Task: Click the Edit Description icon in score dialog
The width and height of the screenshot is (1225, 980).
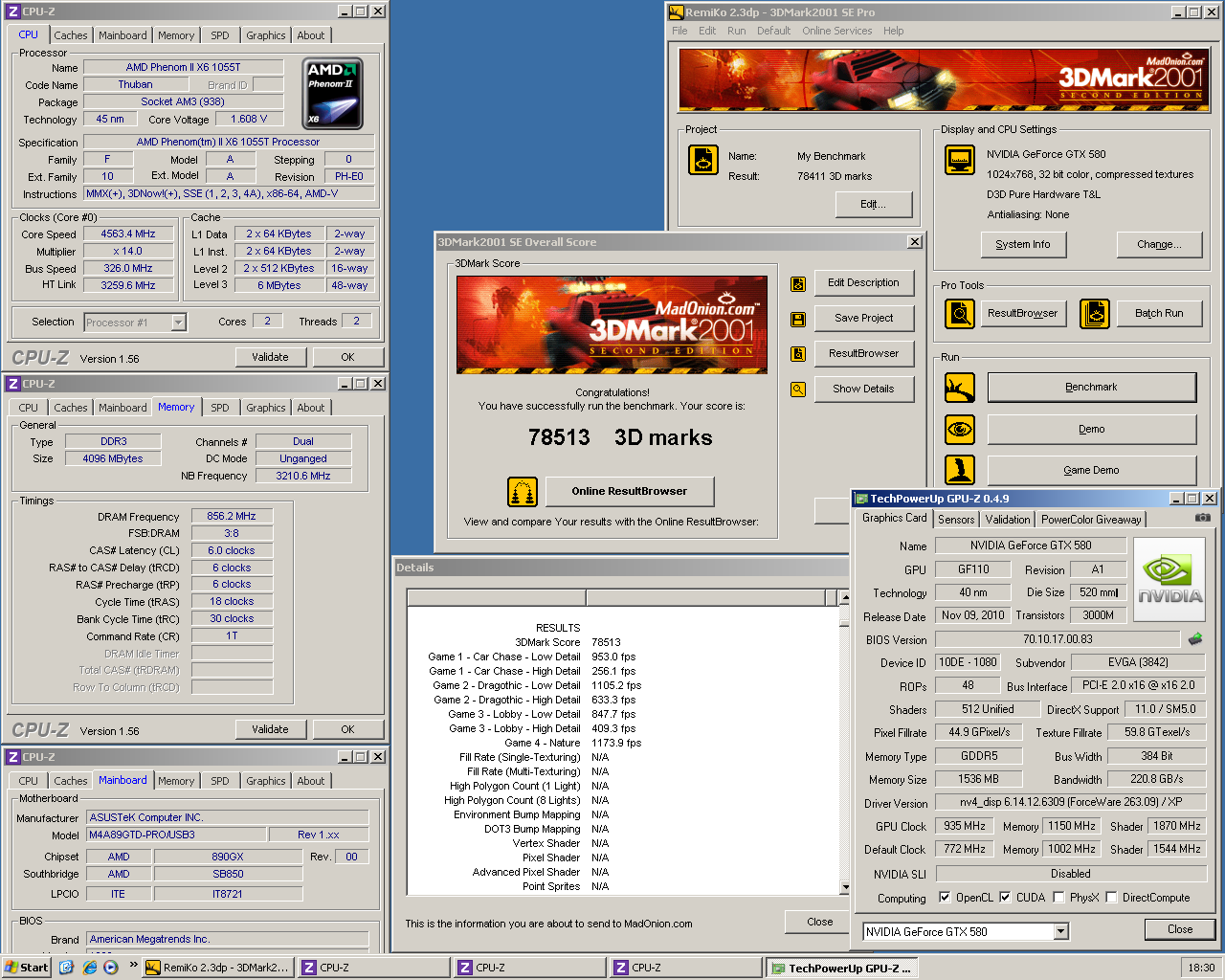Action: coord(798,284)
